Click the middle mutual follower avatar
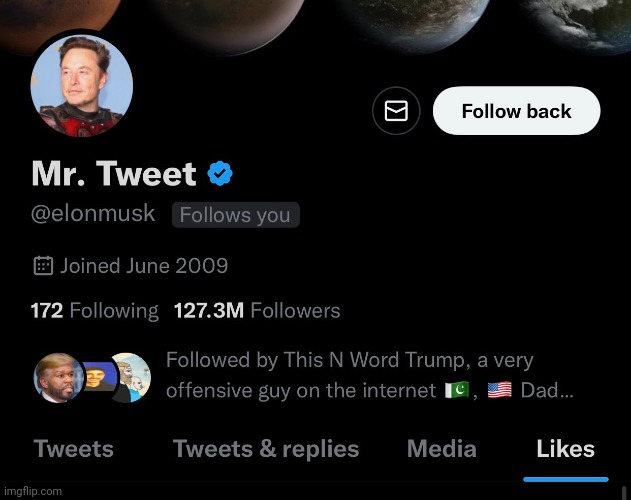This screenshot has width=631, height=500. [x=97, y=375]
